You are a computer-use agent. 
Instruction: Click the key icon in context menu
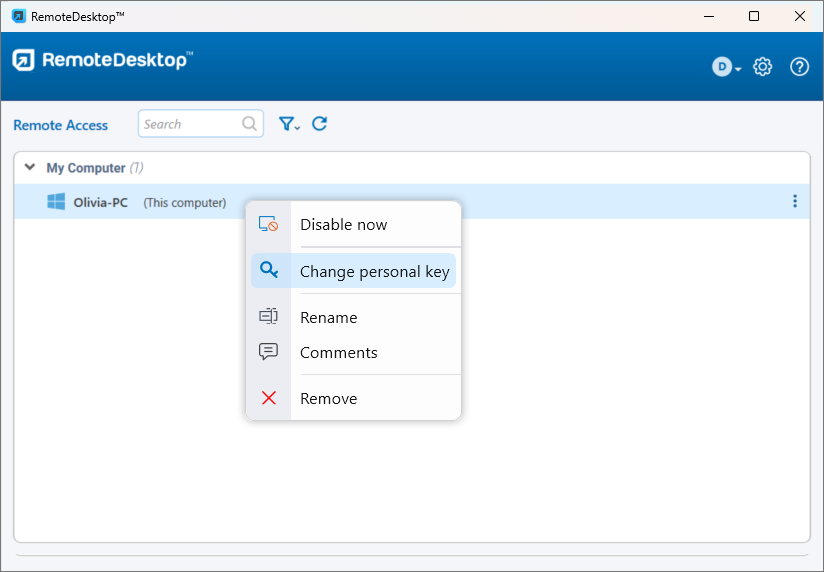tap(268, 270)
